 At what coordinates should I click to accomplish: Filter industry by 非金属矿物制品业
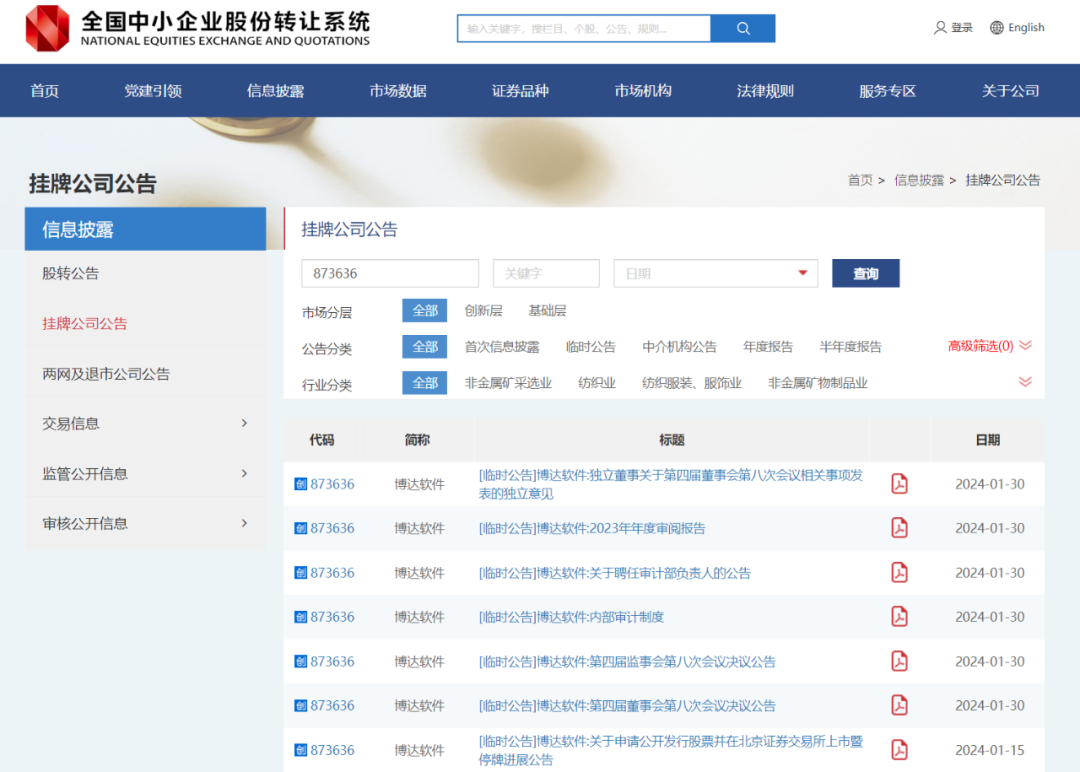(818, 383)
